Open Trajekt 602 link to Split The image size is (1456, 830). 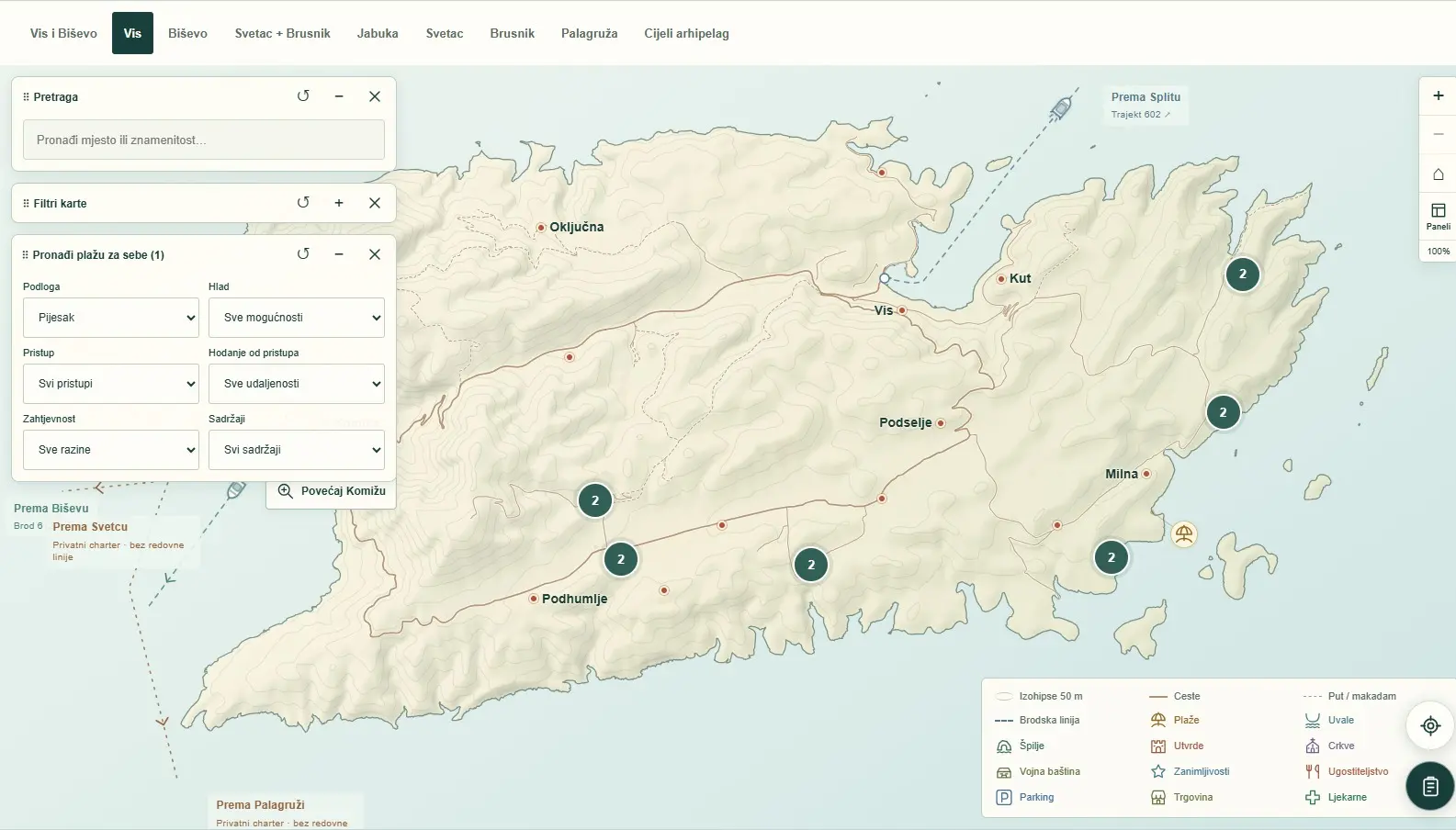coord(1141,115)
